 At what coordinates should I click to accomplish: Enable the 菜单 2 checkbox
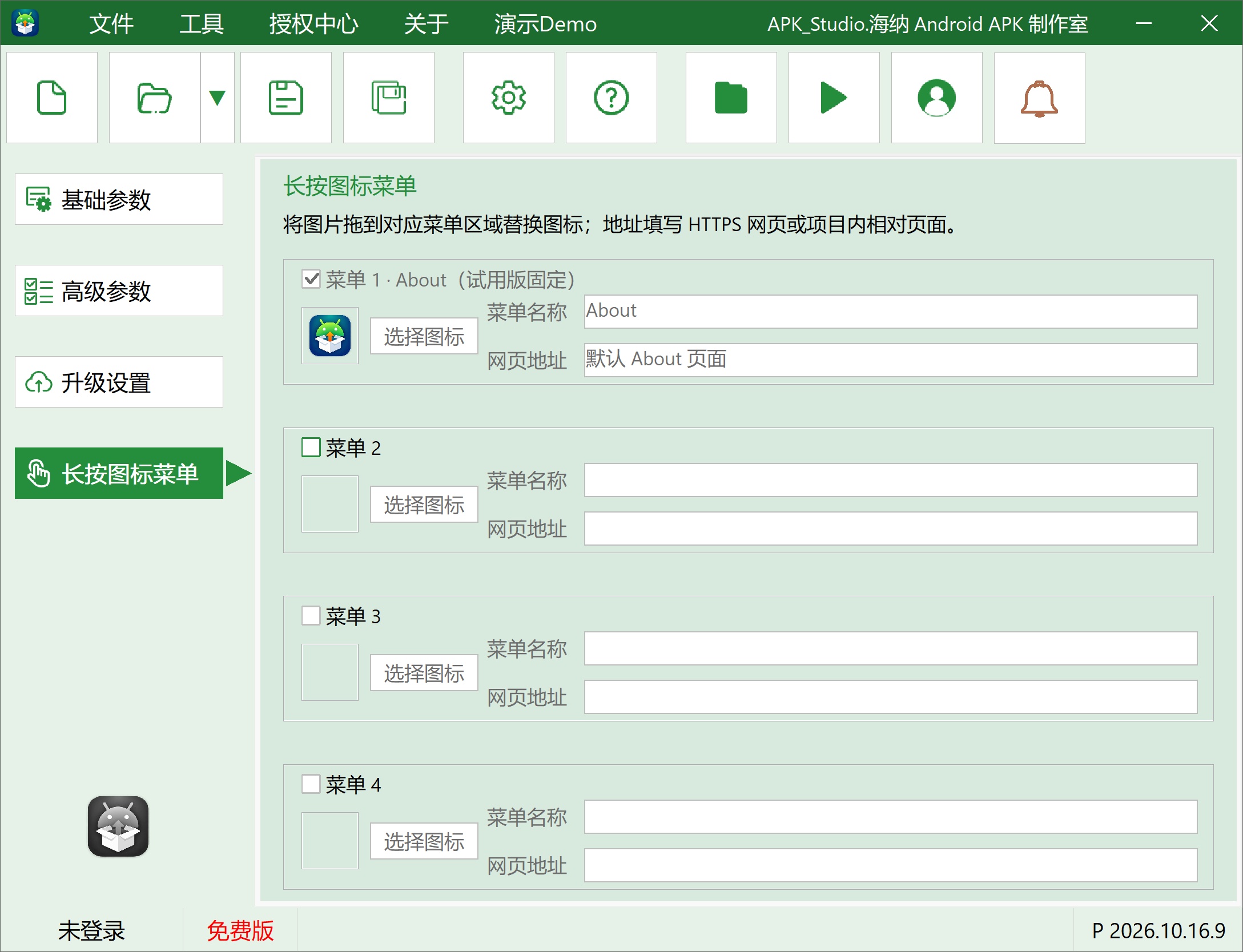pos(311,447)
